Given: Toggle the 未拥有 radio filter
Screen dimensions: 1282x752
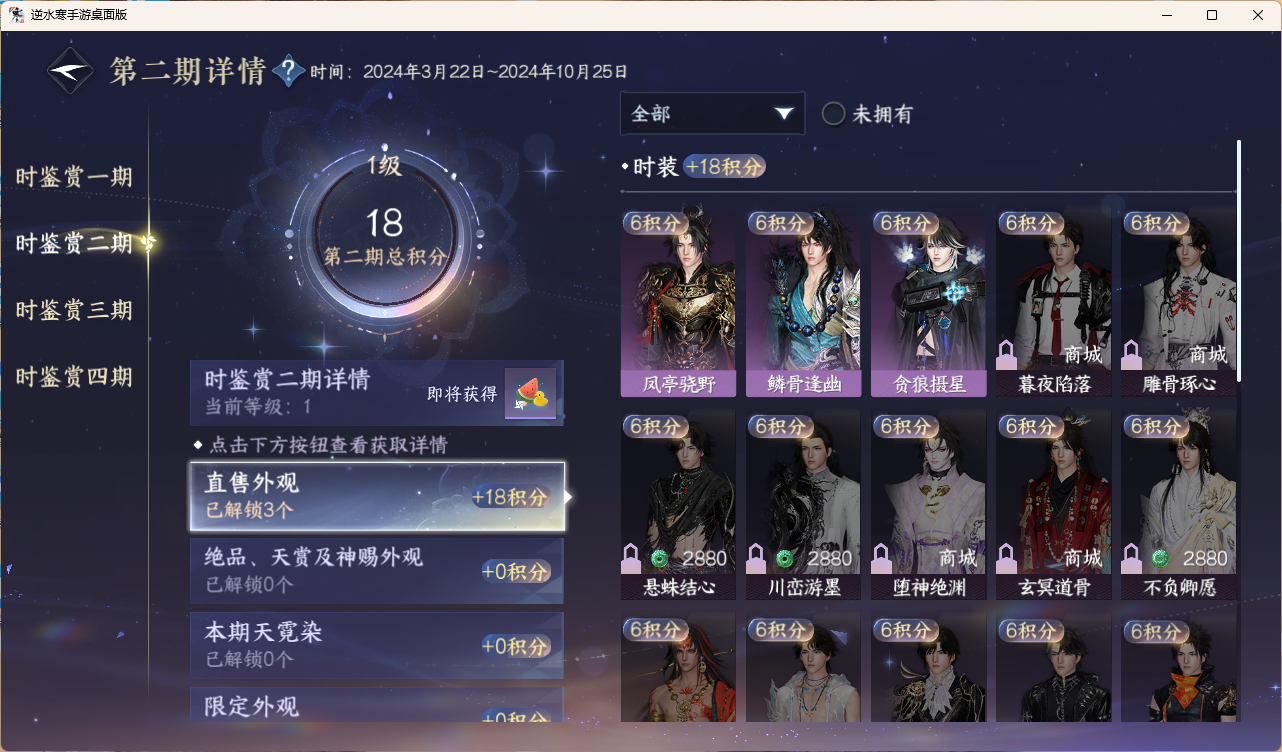Looking at the screenshot, I should pos(834,114).
